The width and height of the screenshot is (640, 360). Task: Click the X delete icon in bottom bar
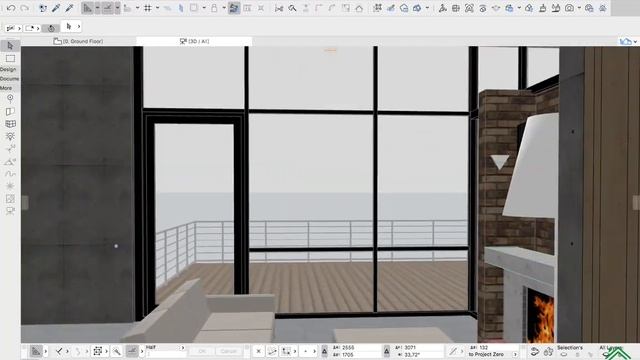(x=258, y=351)
